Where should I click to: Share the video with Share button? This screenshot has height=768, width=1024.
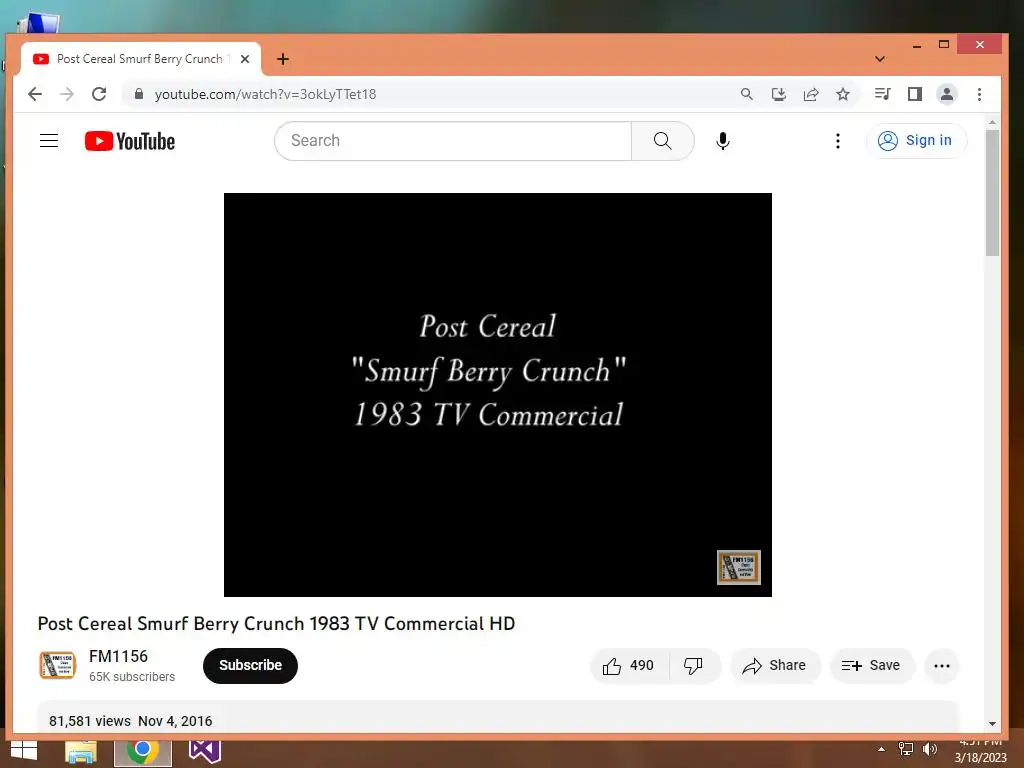click(775, 665)
